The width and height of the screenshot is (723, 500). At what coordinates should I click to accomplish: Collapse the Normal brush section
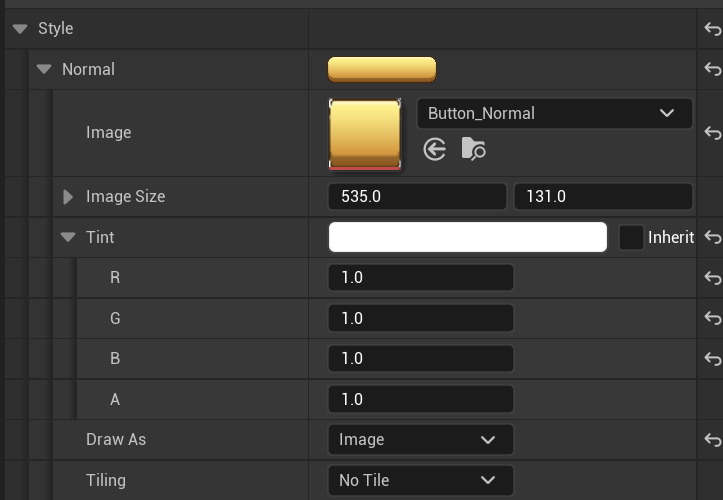[x=44, y=69]
